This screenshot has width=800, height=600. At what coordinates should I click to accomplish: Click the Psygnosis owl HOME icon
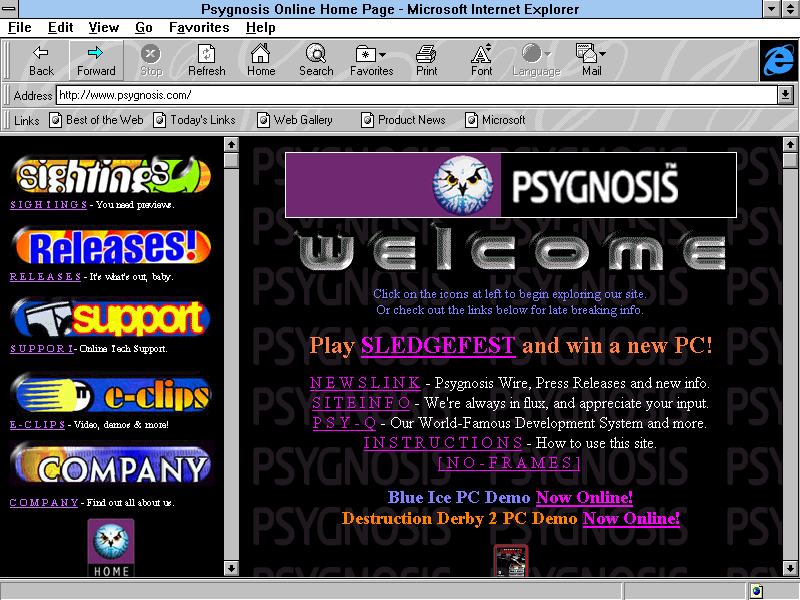coord(111,547)
